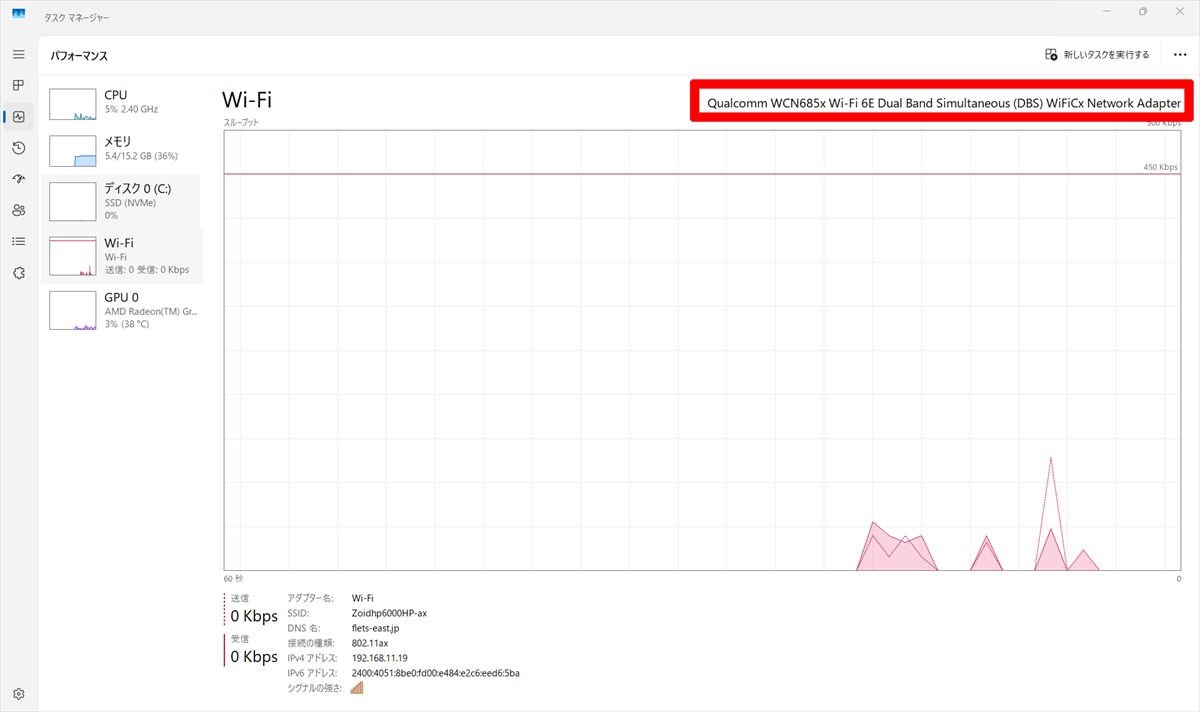Image resolution: width=1200 pixels, height=712 pixels.
Task: Click the Wi-Fi throughput graph
Action: pos(702,350)
